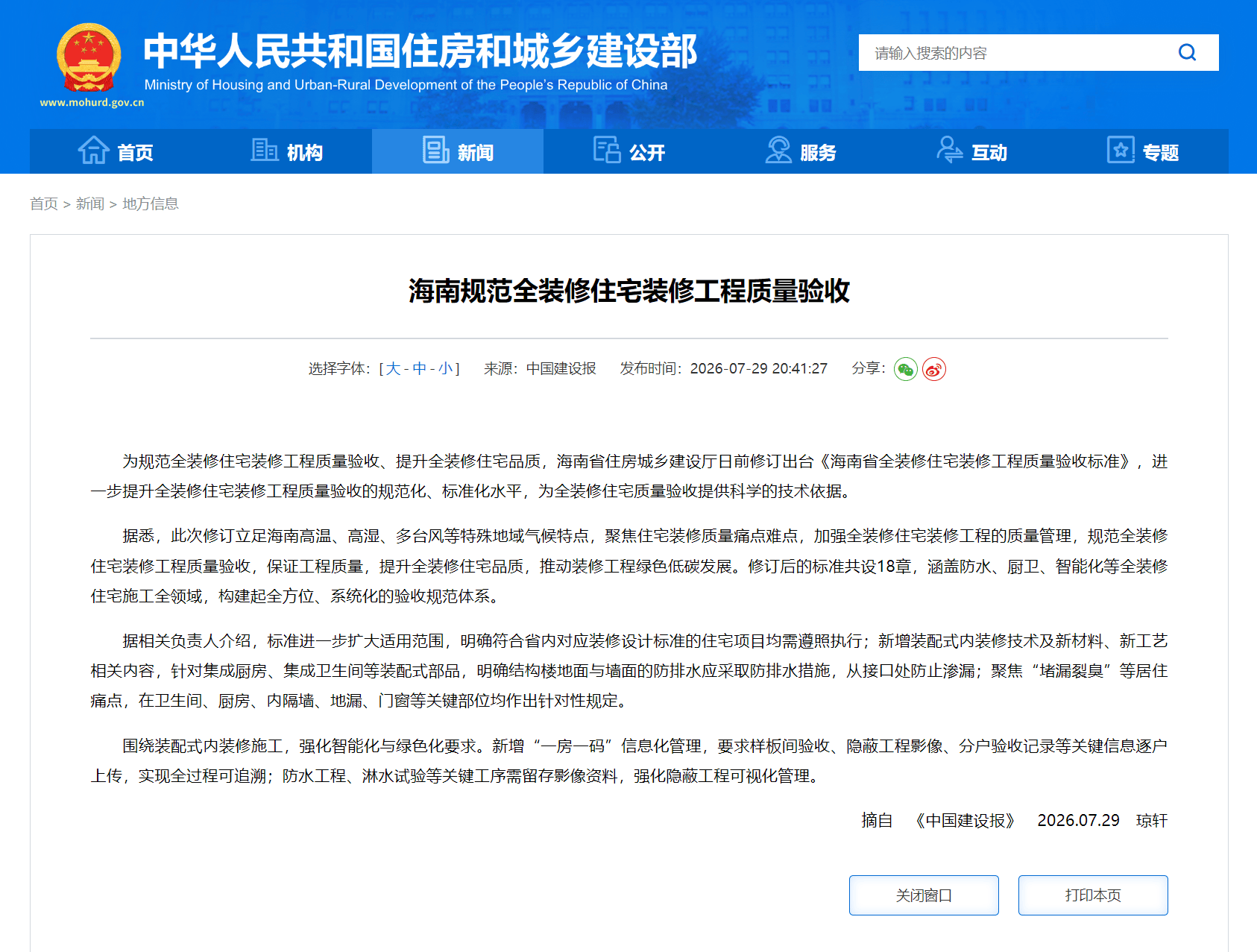
Task: Go to 新闻 in the breadcrumb
Action: (x=90, y=204)
